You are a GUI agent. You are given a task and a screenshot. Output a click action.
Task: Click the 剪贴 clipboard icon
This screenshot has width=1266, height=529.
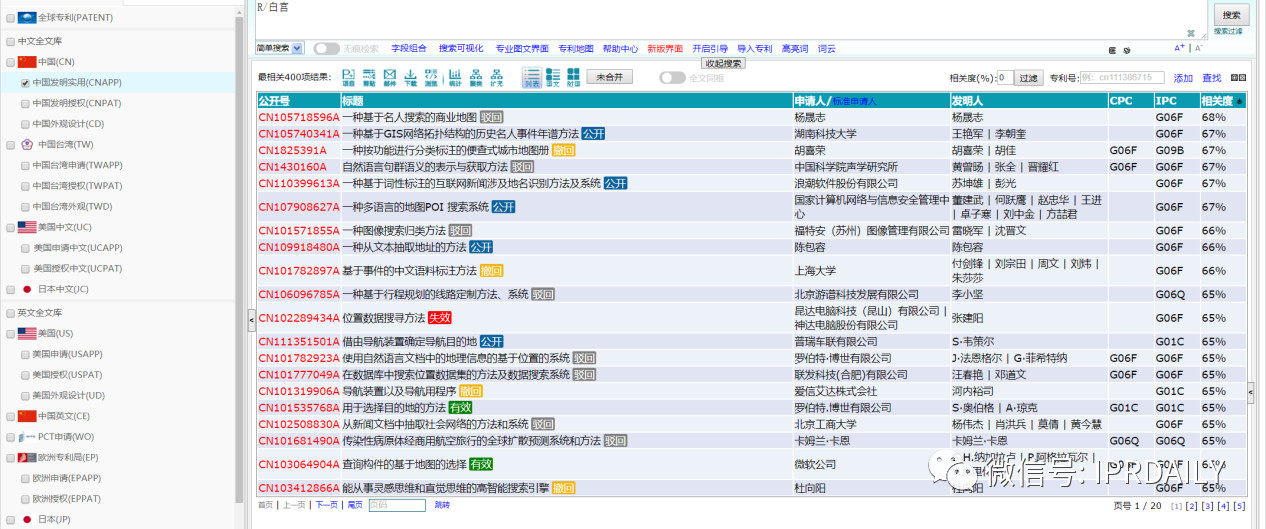[369, 77]
